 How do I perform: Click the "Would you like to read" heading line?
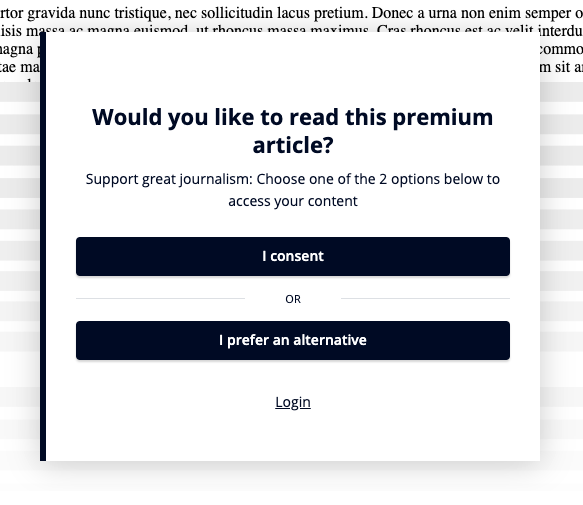(292, 117)
